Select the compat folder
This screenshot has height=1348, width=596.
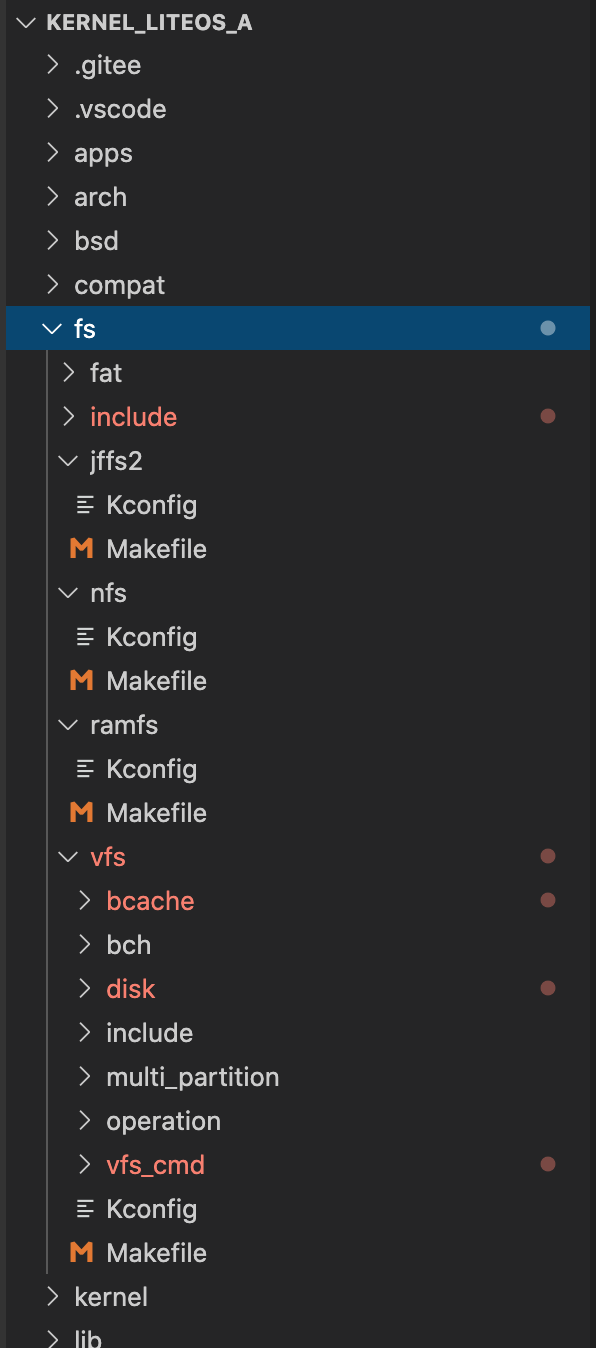(x=120, y=284)
